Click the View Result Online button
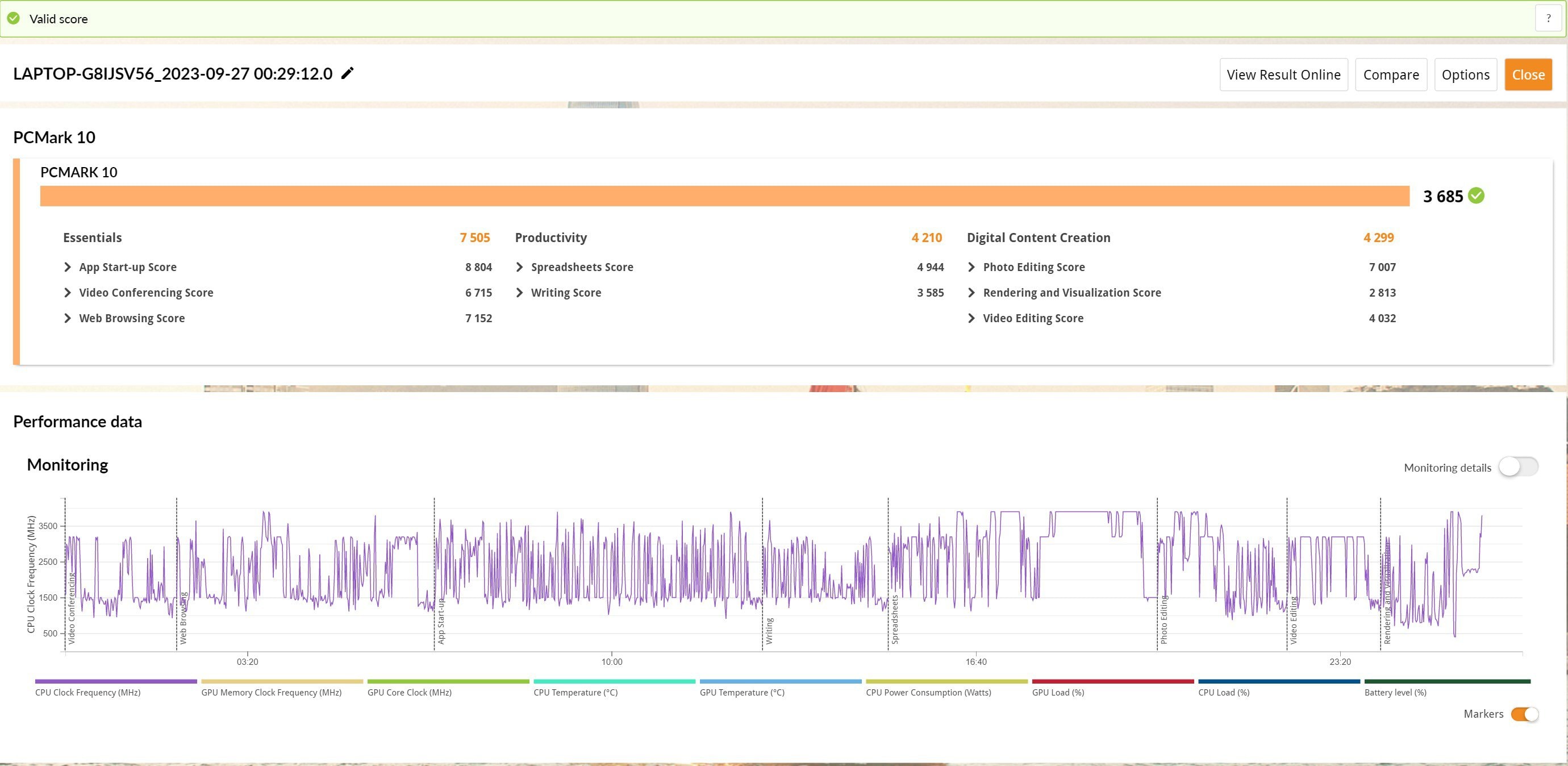1568x766 pixels. 1283,74
